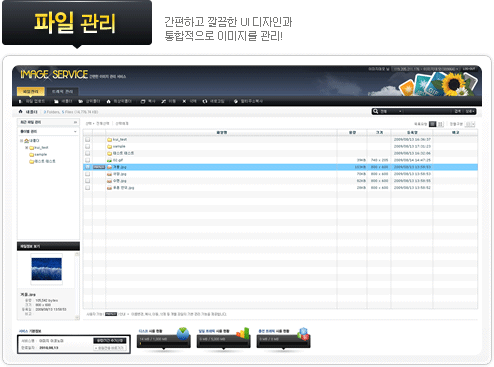Open the search scope dropdown in search bar
This screenshot has height=367, width=494.
tap(391, 111)
